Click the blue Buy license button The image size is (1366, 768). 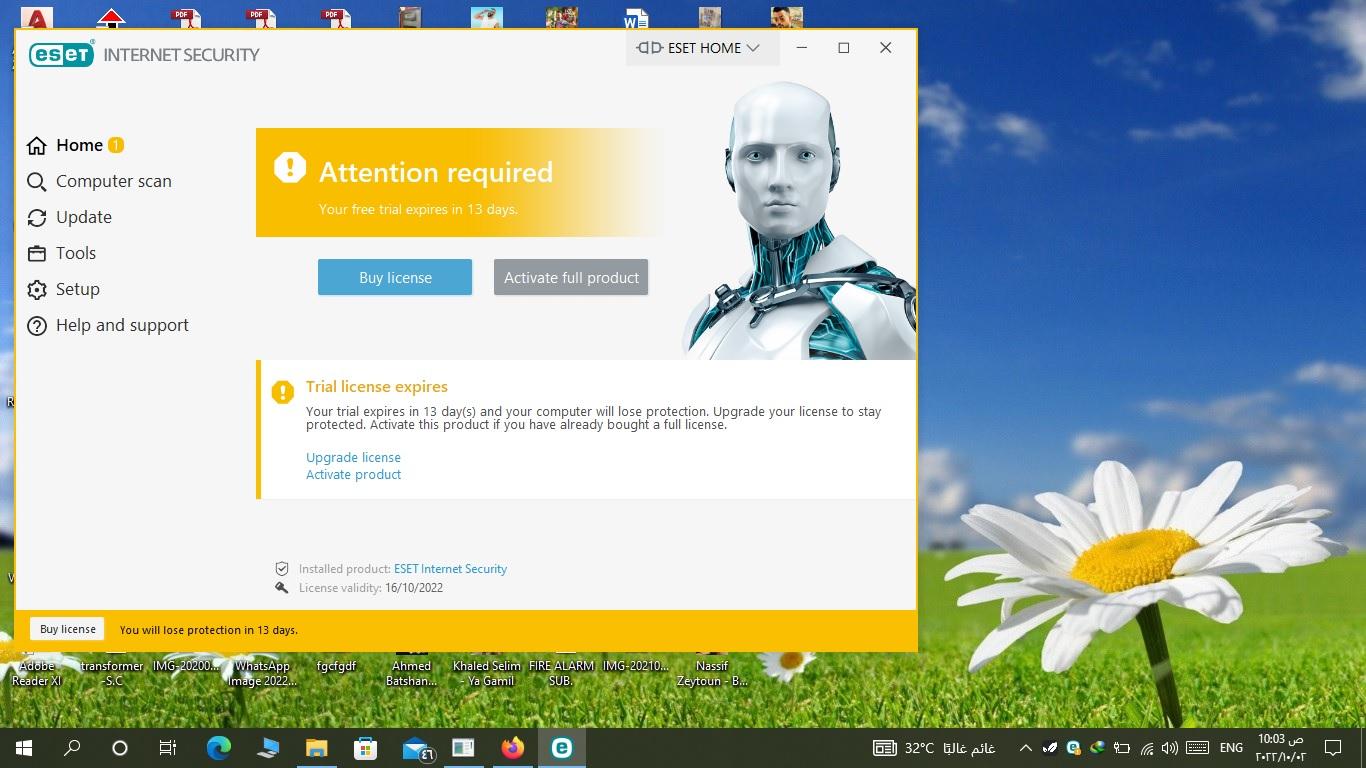tap(395, 278)
